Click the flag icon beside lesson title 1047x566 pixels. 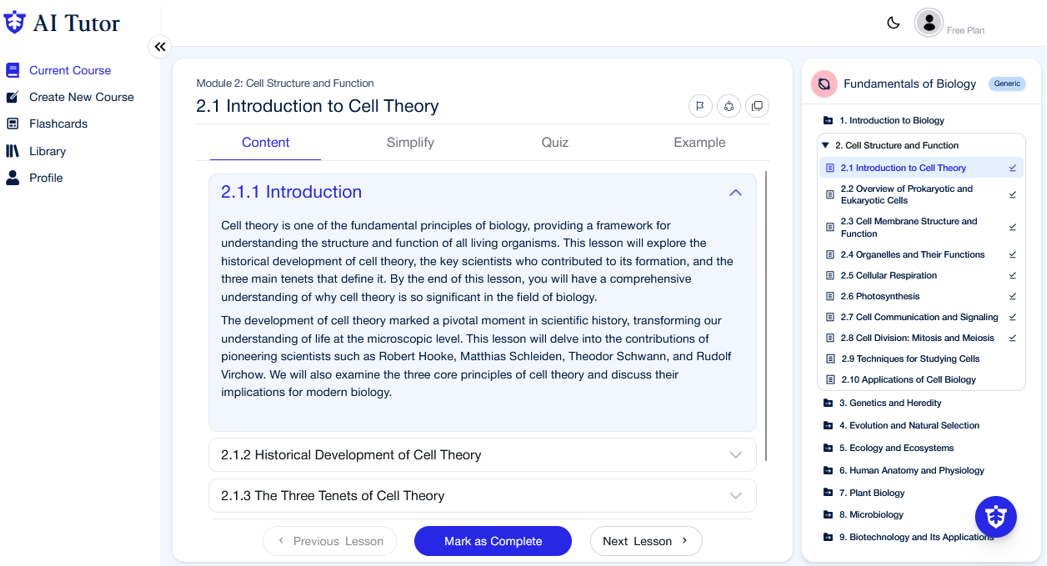point(700,106)
